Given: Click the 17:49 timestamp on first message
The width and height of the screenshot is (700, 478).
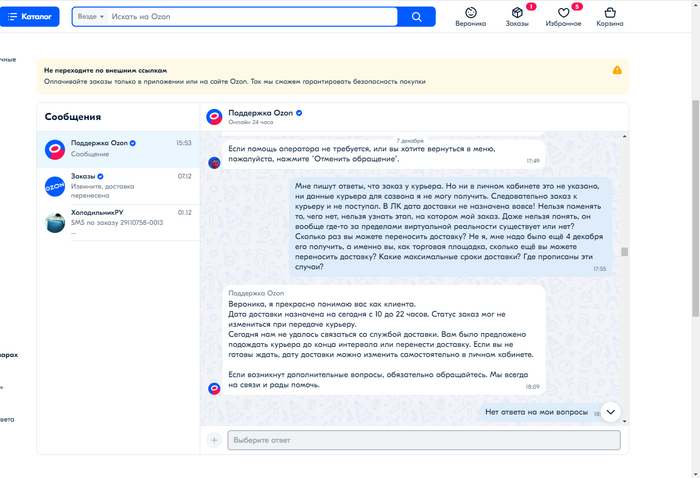Looking at the screenshot, I should coord(533,161).
